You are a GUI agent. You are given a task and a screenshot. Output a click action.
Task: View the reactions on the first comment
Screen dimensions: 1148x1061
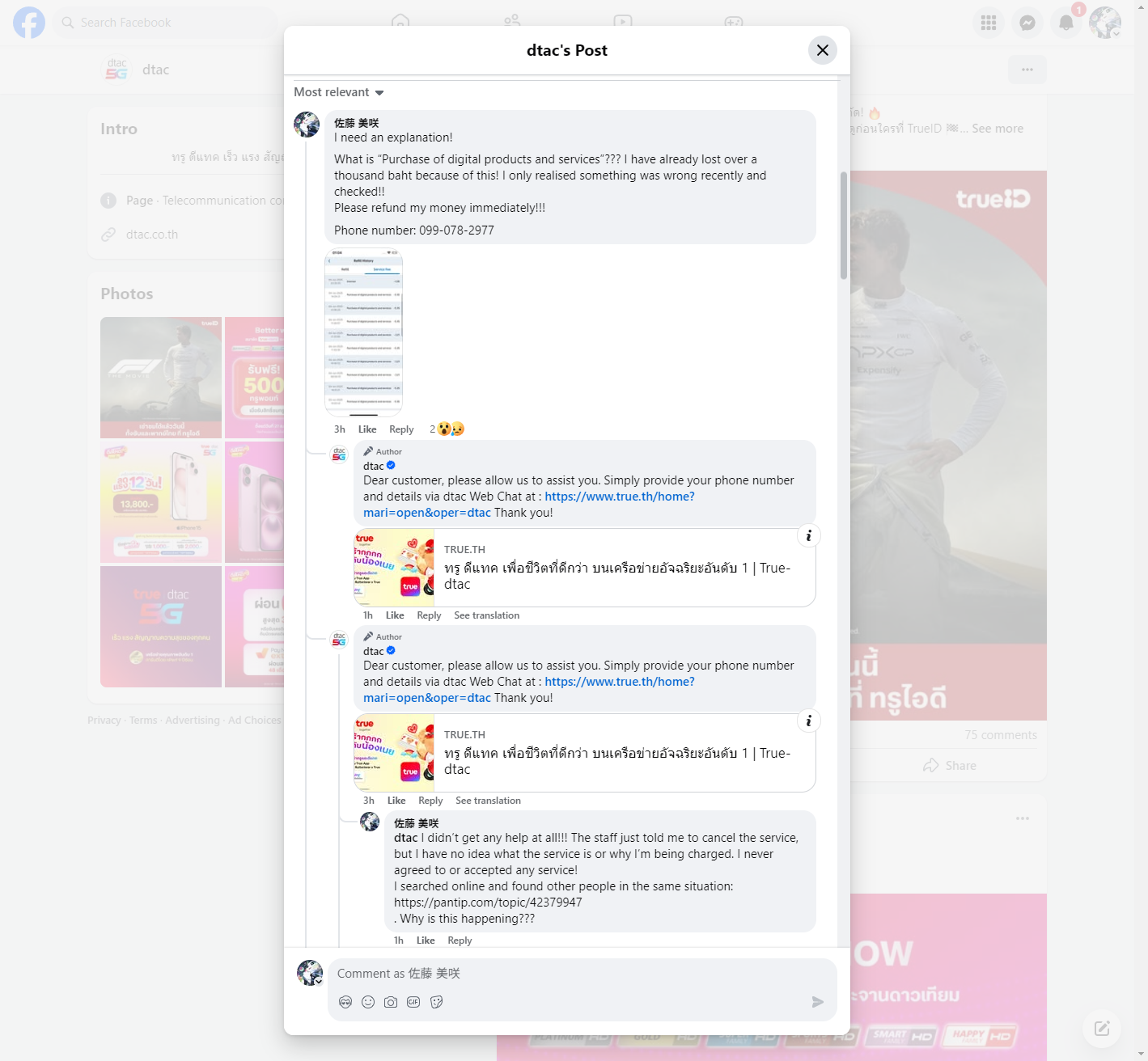point(447,429)
